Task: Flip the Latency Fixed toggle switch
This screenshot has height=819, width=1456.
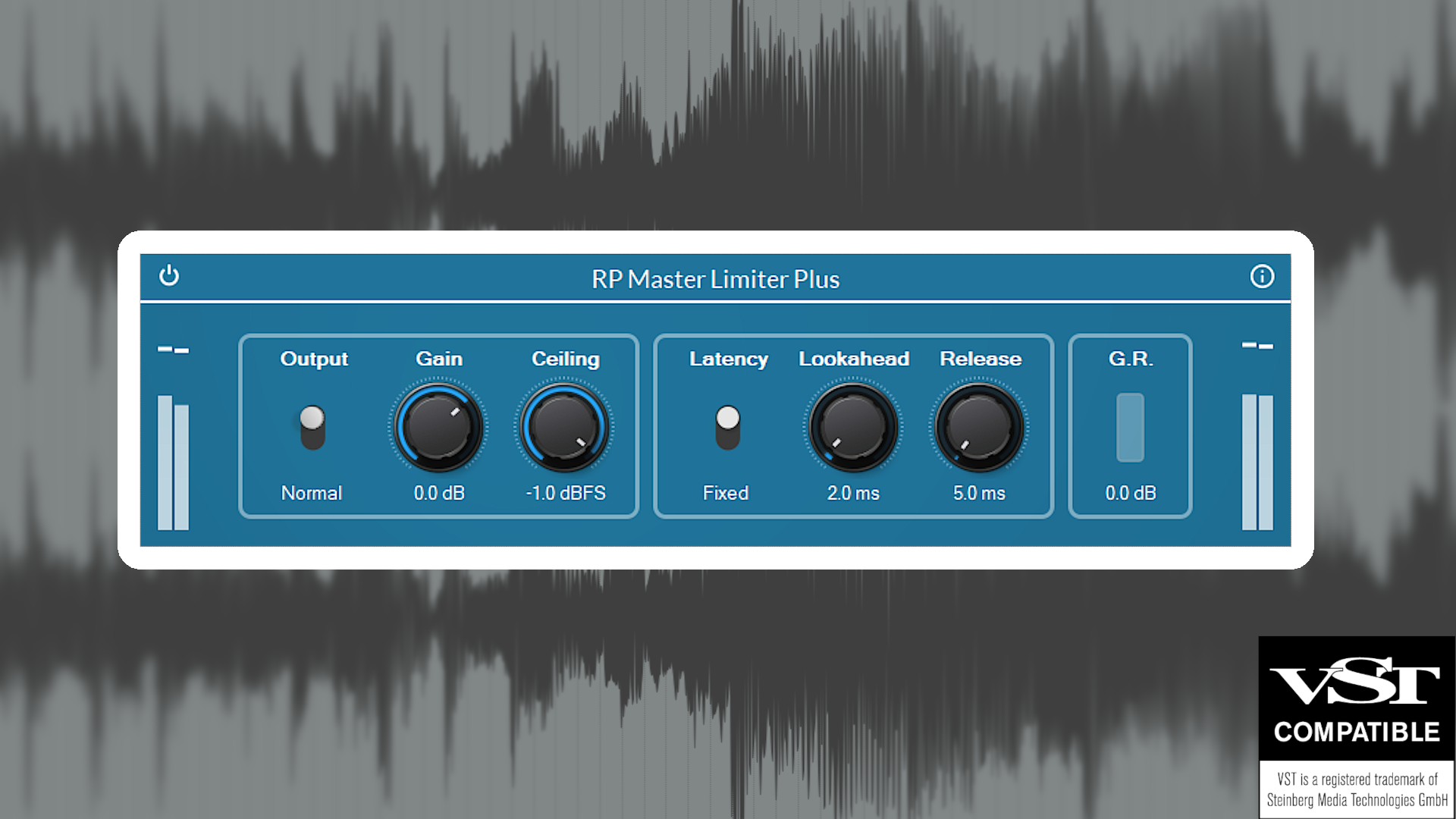Action: [728, 428]
